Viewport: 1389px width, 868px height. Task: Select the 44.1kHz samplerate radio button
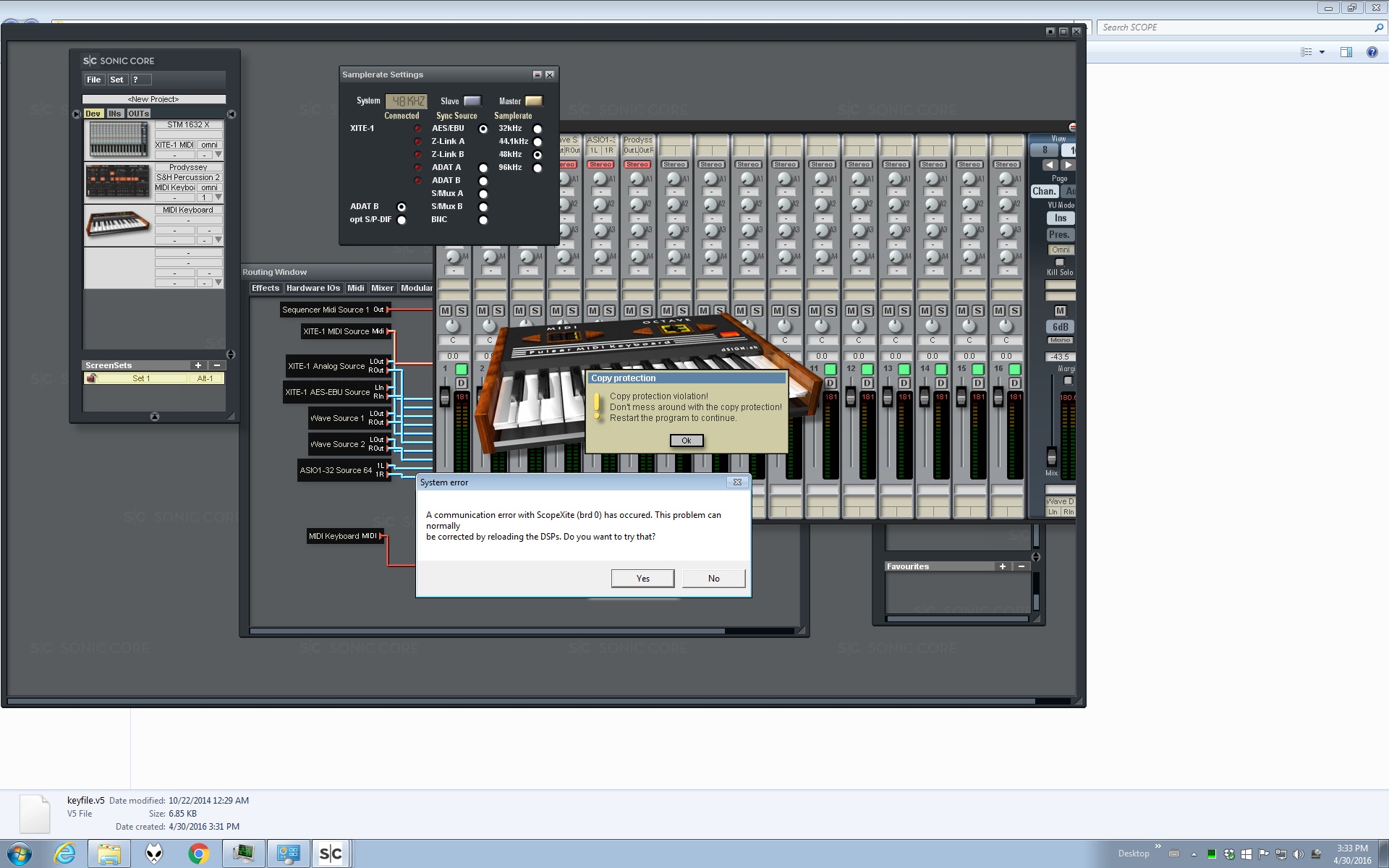click(538, 142)
